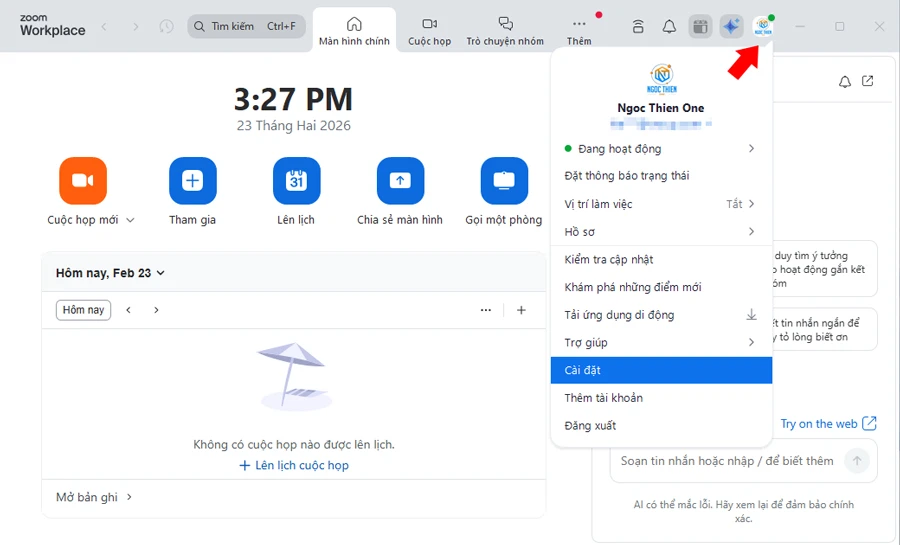Click the Lên lịch cuộc họp link
The image size is (900, 545).
point(295,465)
